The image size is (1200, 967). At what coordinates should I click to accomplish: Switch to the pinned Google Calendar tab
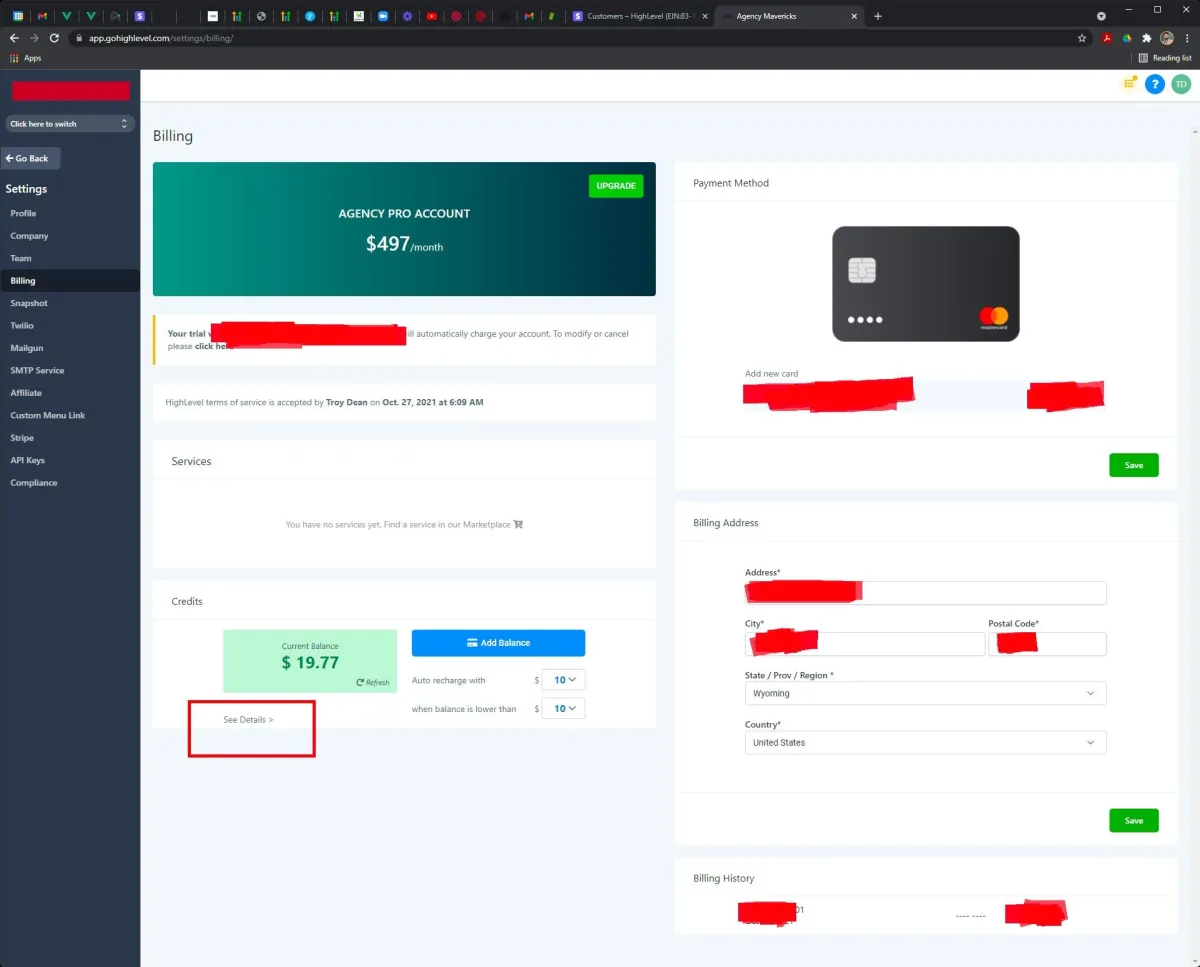[x=17, y=16]
